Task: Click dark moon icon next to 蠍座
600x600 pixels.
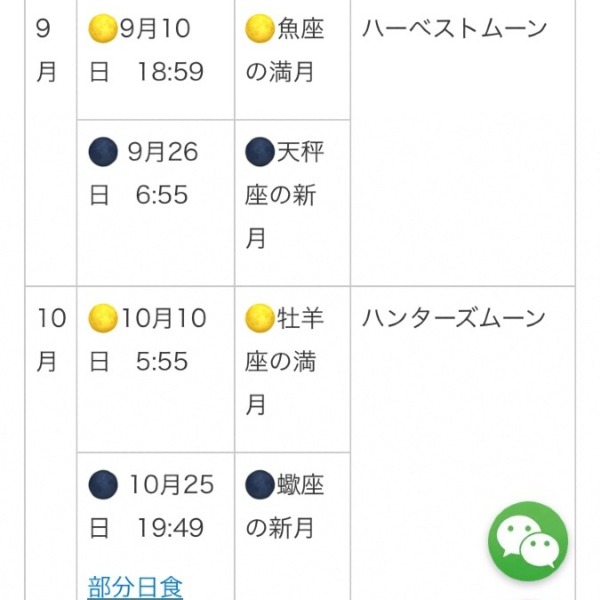Action: coord(259,484)
